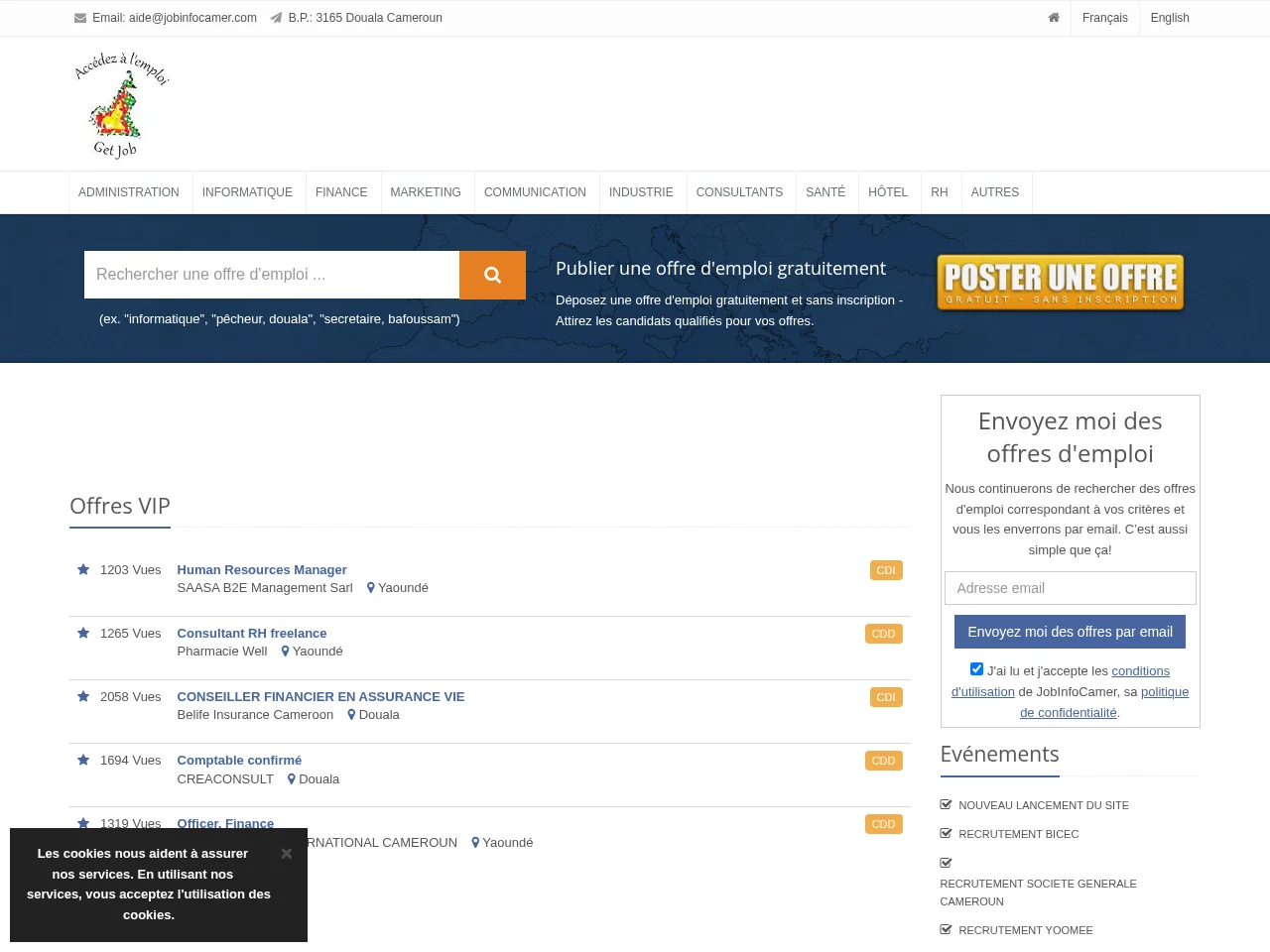This screenshot has width=1270, height=952.
Task: Select the CONSULTANTS menu item
Action: 739,192
